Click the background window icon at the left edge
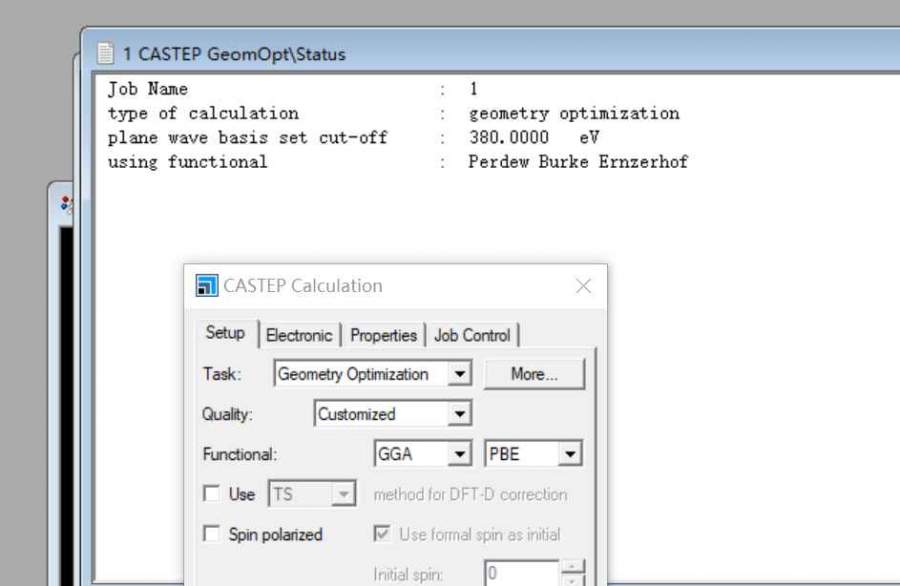Image resolution: width=900 pixels, height=586 pixels. [67, 204]
